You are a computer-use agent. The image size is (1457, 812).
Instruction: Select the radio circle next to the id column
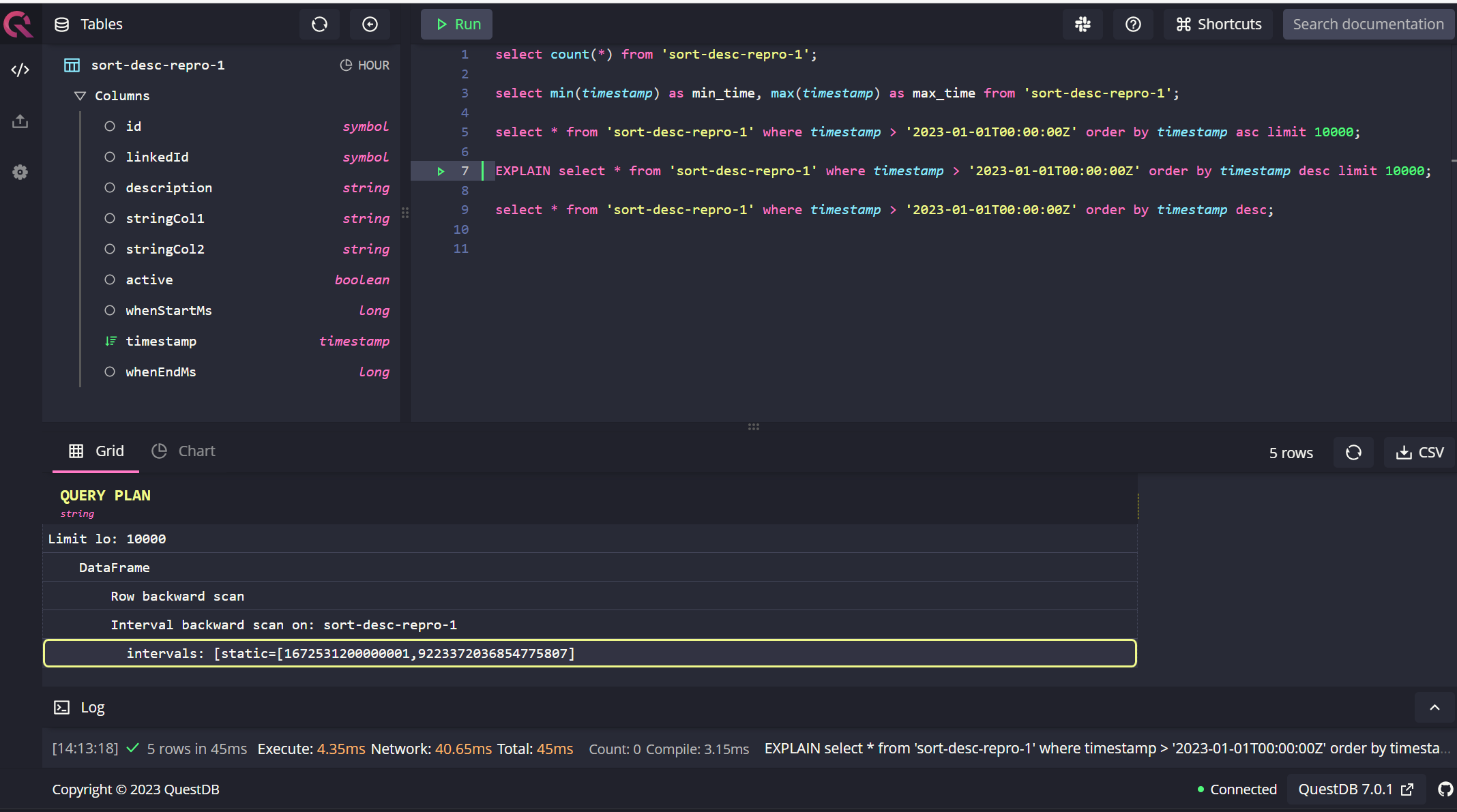click(110, 126)
